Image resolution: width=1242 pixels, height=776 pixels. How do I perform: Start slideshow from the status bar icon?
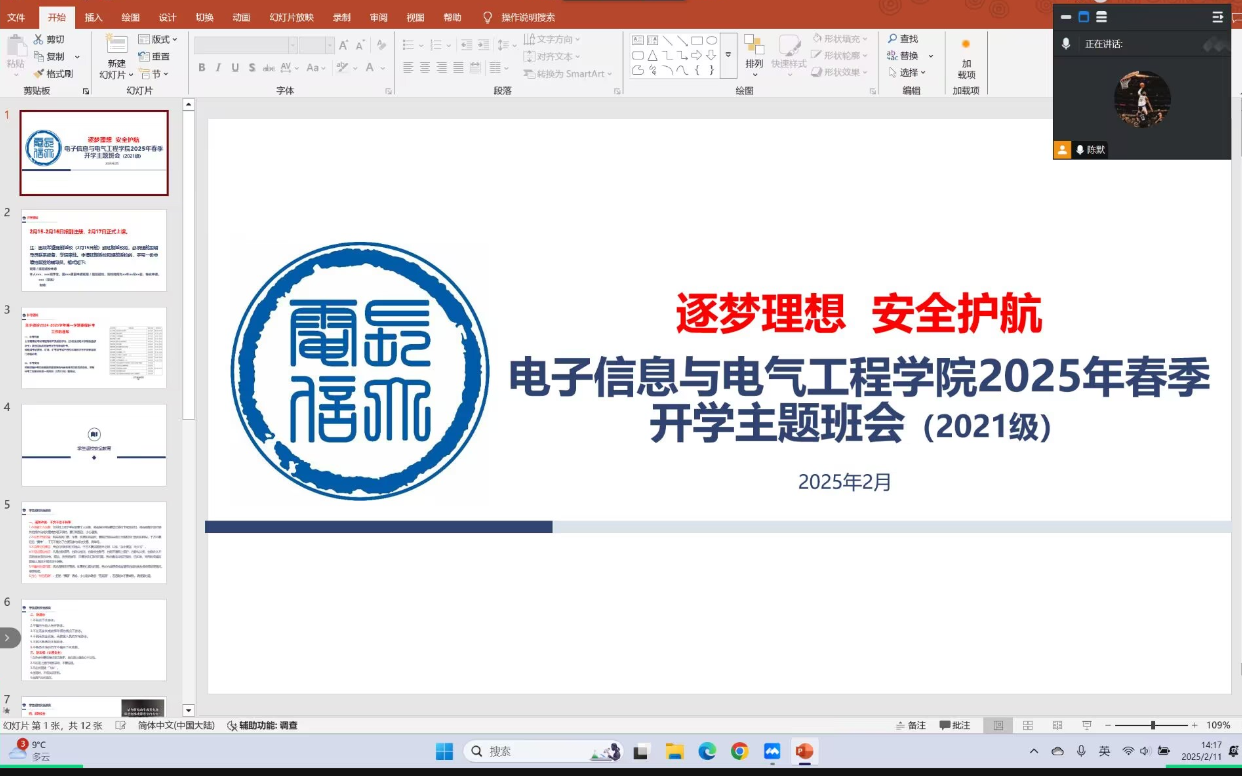pyautogui.click(x=1087, y=725)
